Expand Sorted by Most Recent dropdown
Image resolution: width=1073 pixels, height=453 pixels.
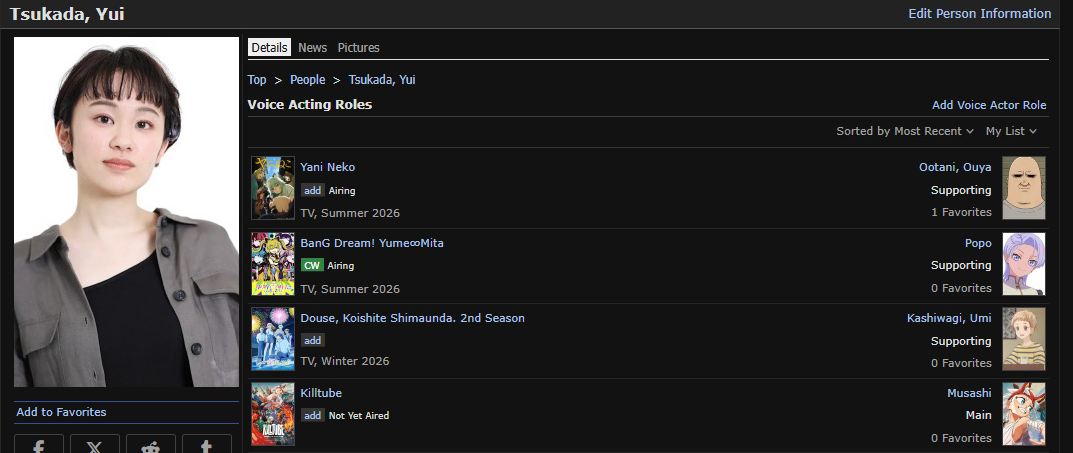click(905, 131)
